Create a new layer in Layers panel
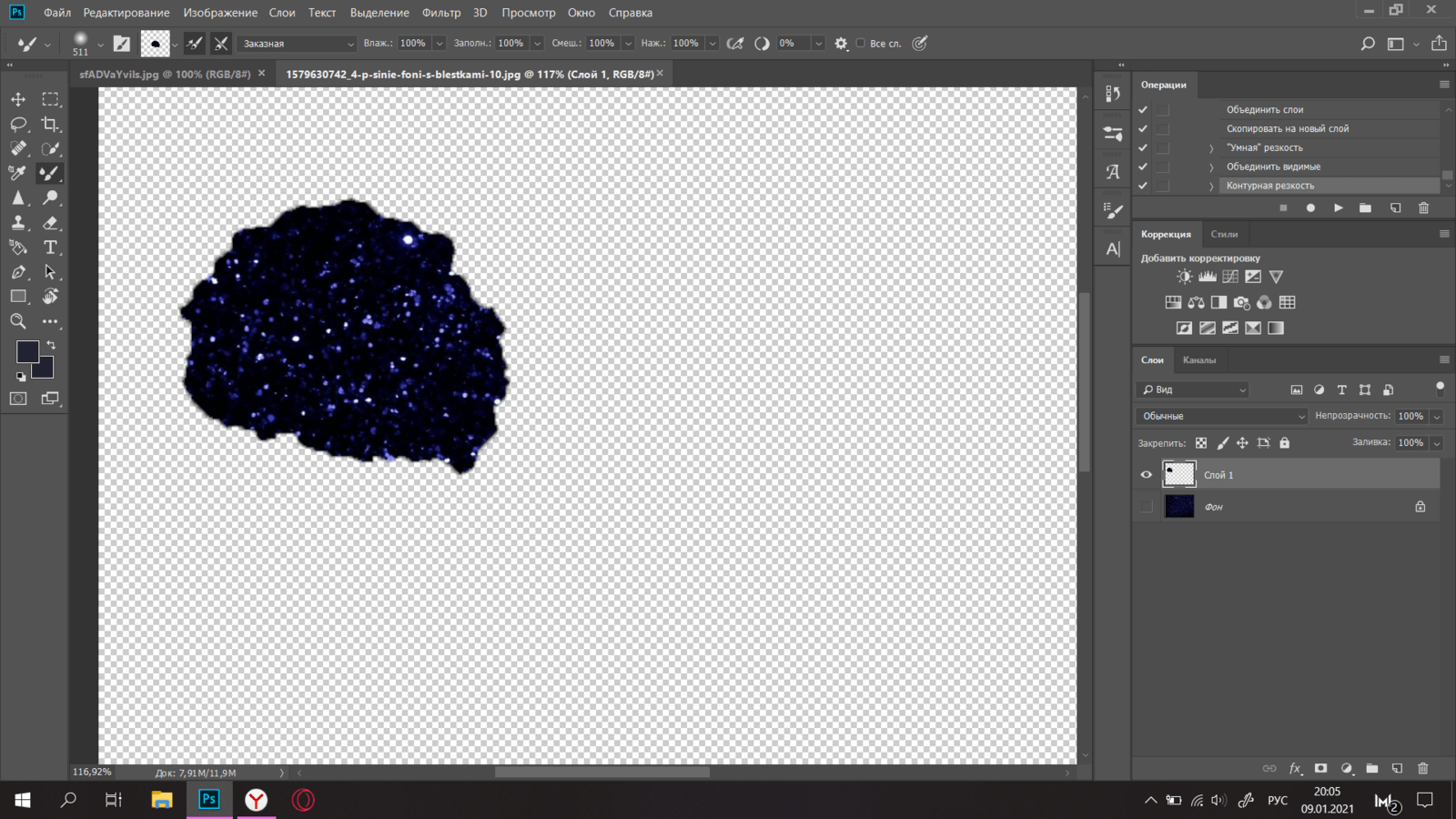 1397,768
